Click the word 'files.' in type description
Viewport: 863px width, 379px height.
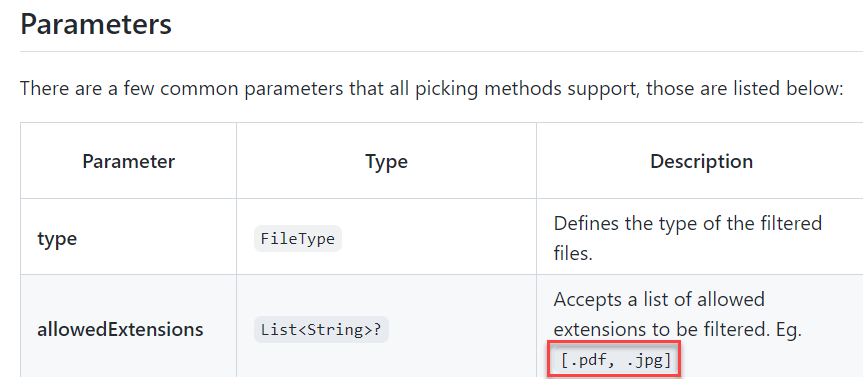(573, 255)
